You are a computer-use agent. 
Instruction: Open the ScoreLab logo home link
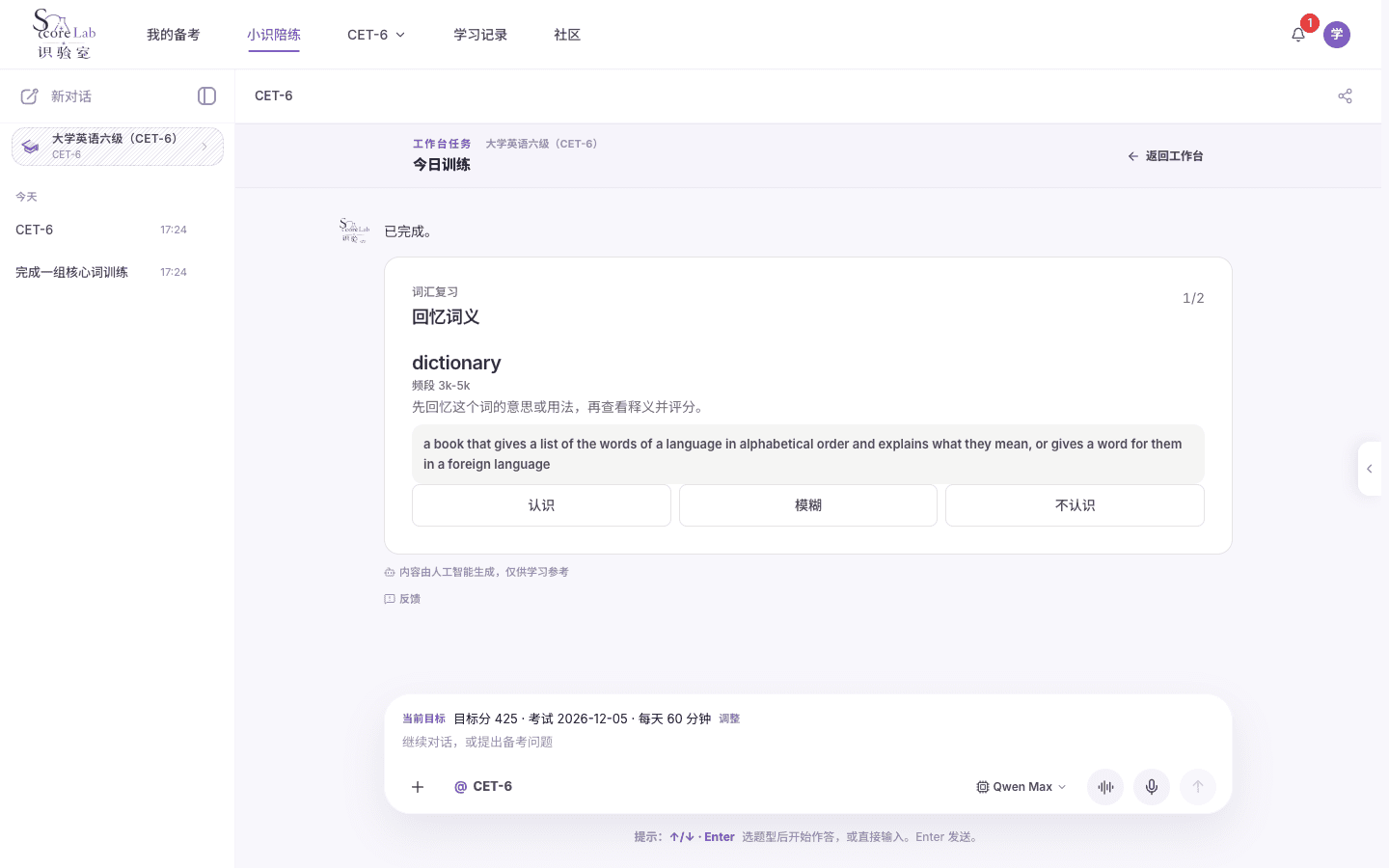click(x=65, y=34)
